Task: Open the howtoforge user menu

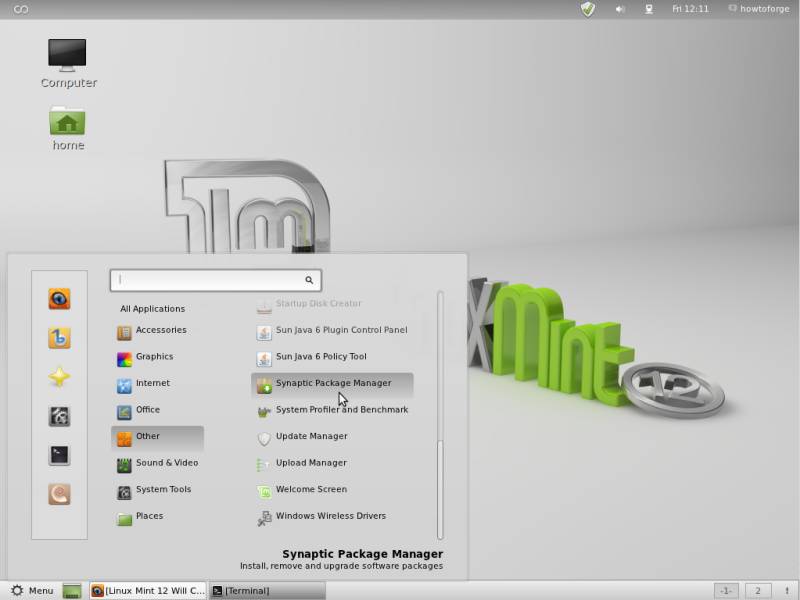Action: [x=759, y=9]
